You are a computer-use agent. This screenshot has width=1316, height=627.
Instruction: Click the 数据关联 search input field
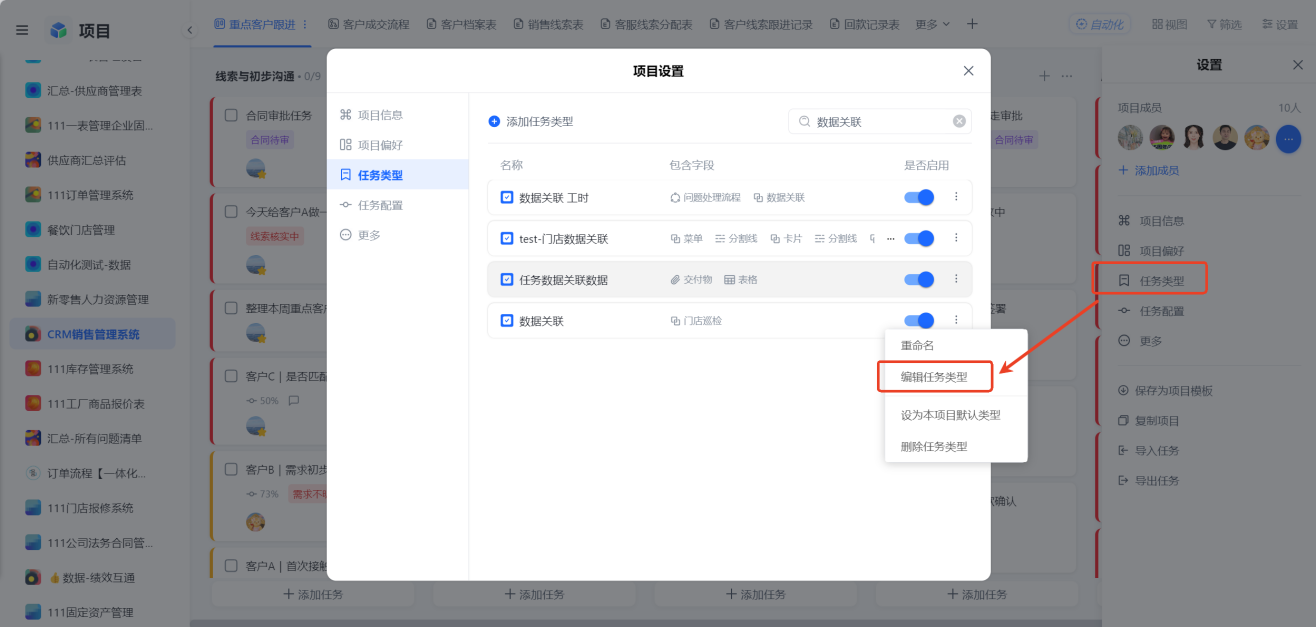tap(880, 122)
